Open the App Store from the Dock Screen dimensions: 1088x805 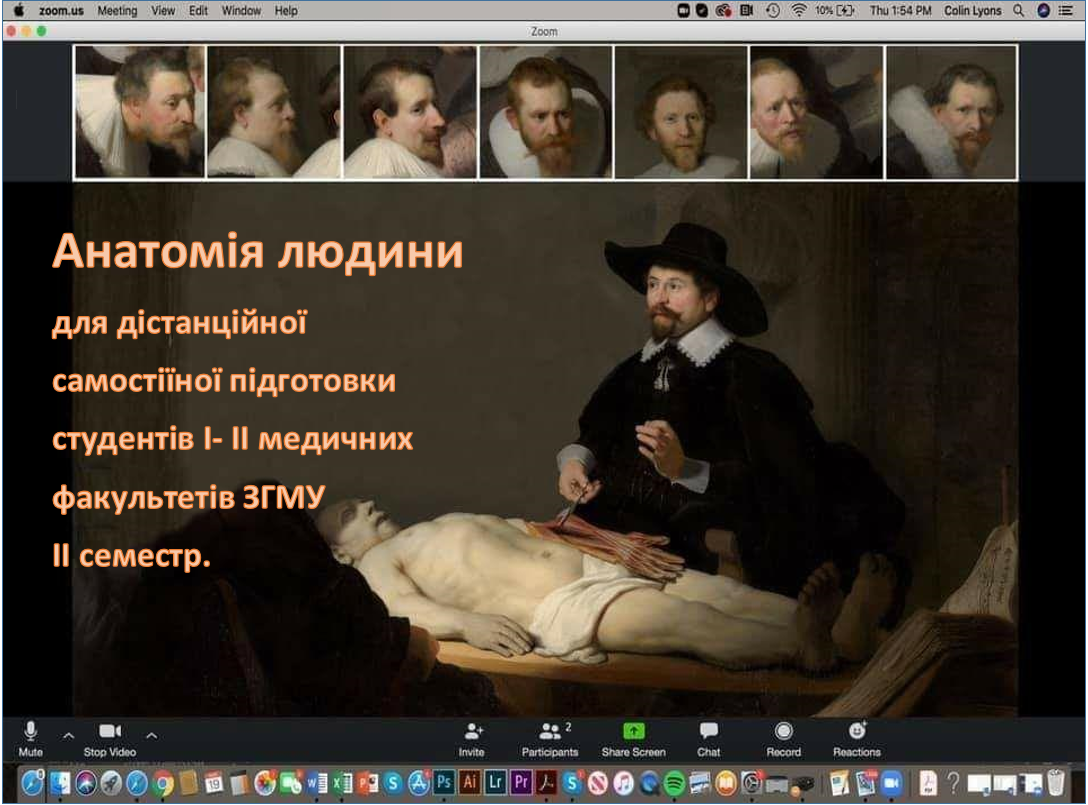pyautogui.click(x=418, y=783)
